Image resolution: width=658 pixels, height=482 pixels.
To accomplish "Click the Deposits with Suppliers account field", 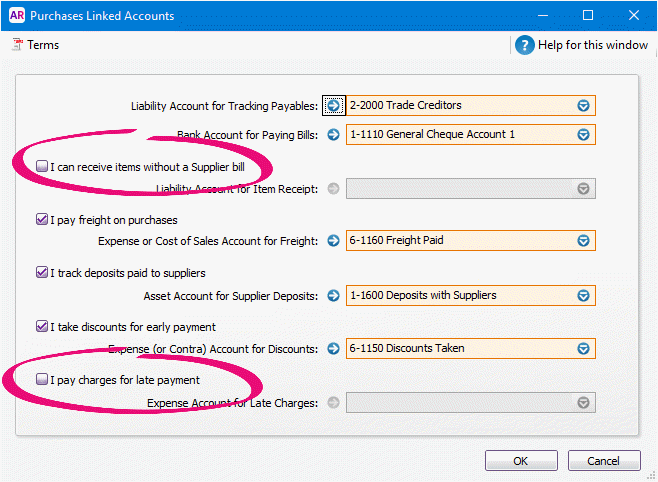I will [x=470, y=295].
